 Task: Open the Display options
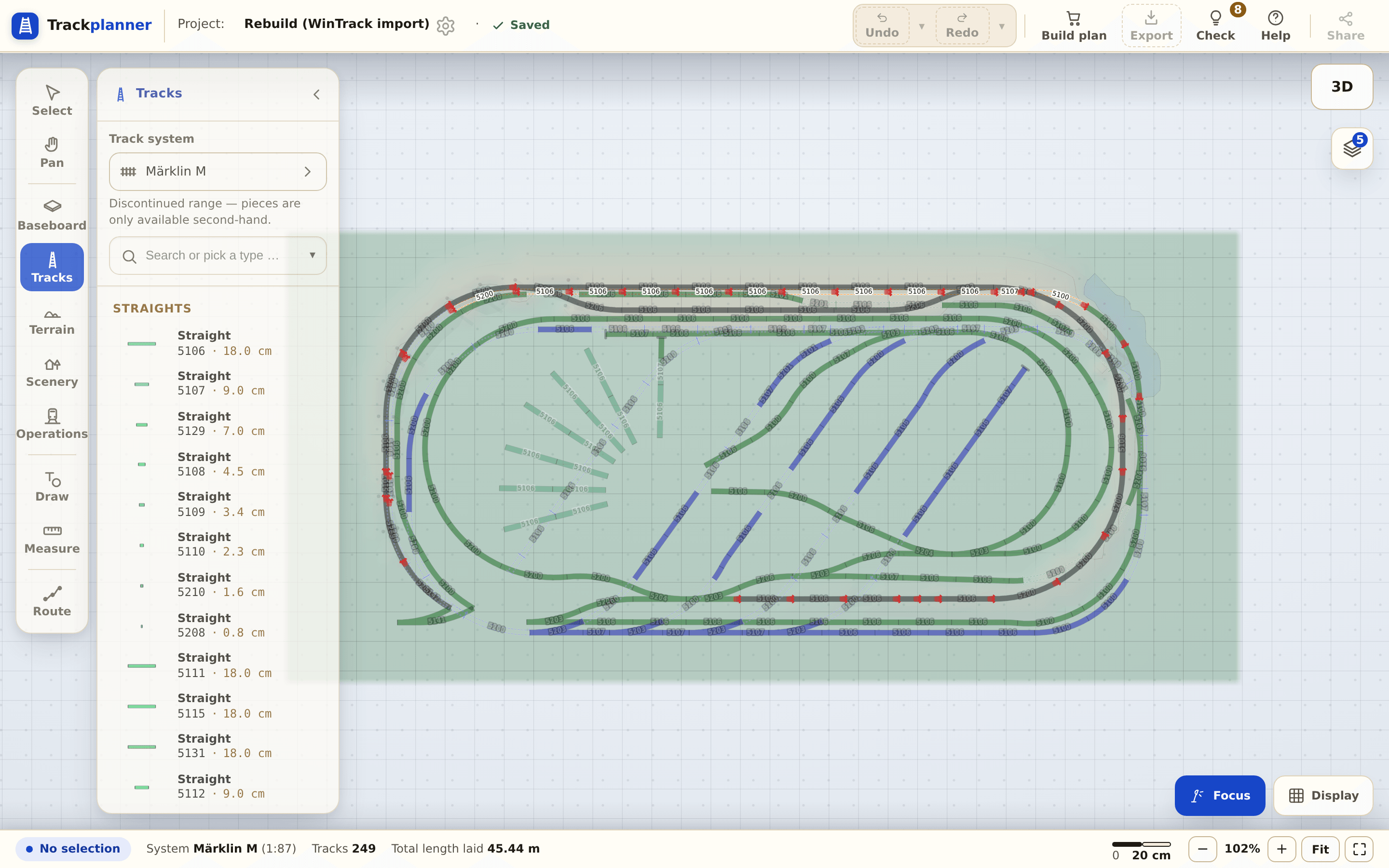pos(1323,795)
